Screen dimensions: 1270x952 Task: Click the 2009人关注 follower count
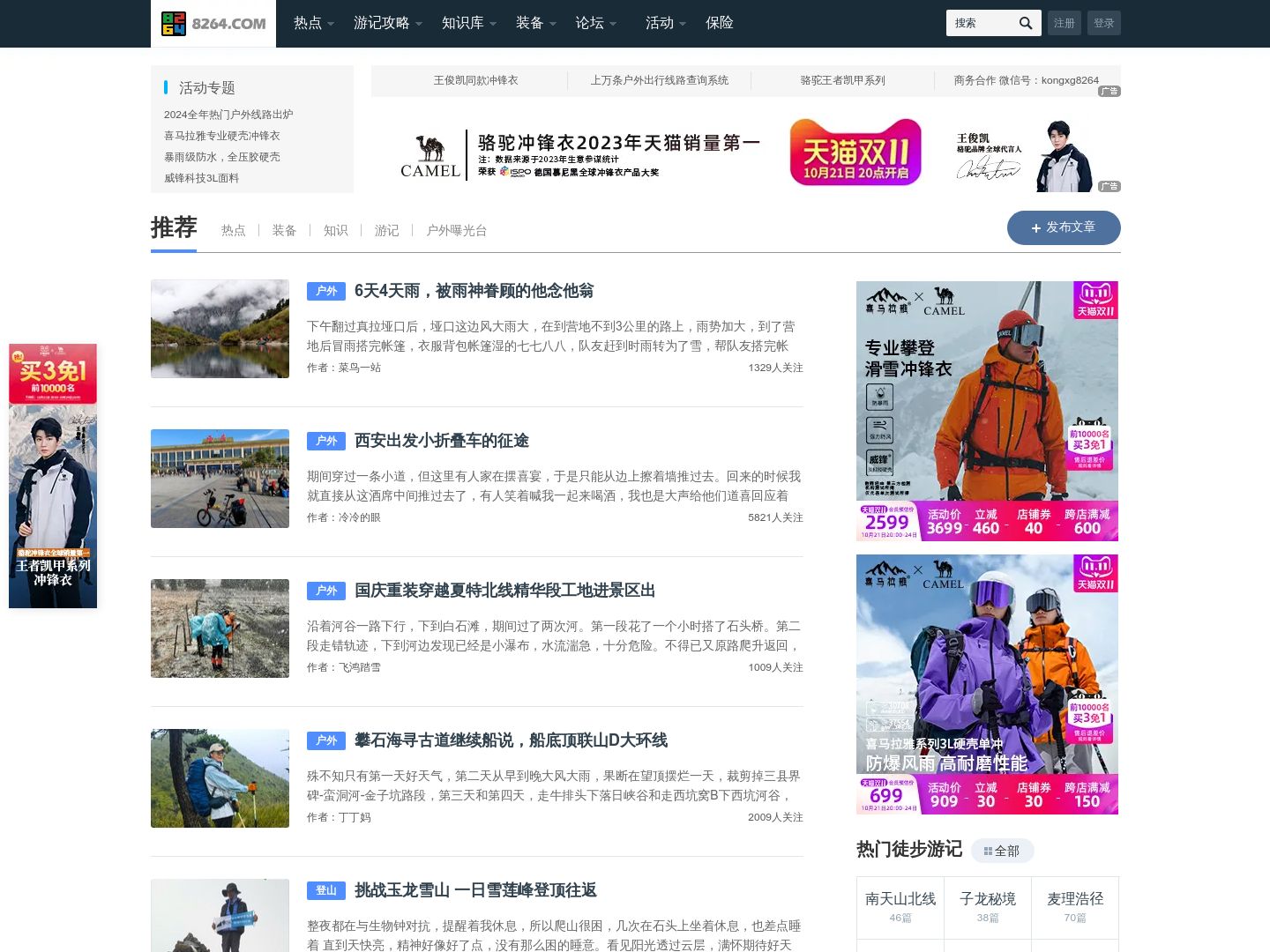775,817
